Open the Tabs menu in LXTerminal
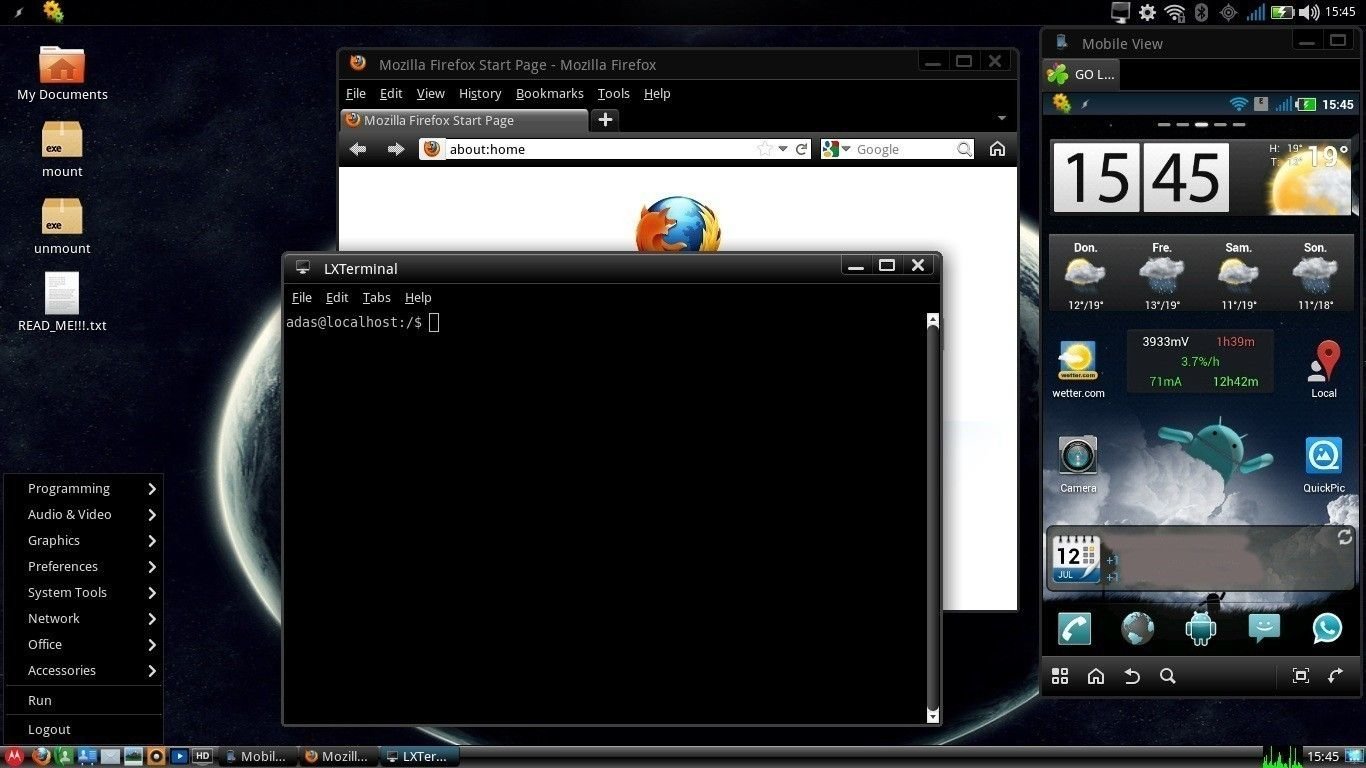The image size is (1366, 768). pyautogui.click(x=376, y=297)
